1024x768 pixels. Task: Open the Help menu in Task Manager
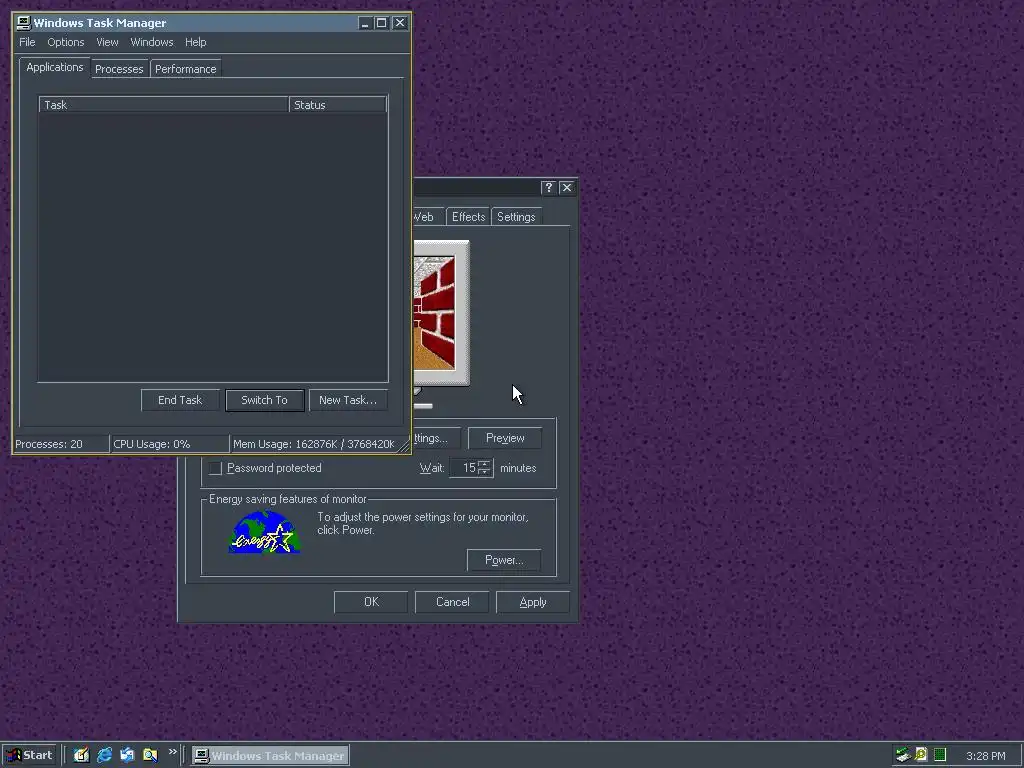click(x=195, y=42)
